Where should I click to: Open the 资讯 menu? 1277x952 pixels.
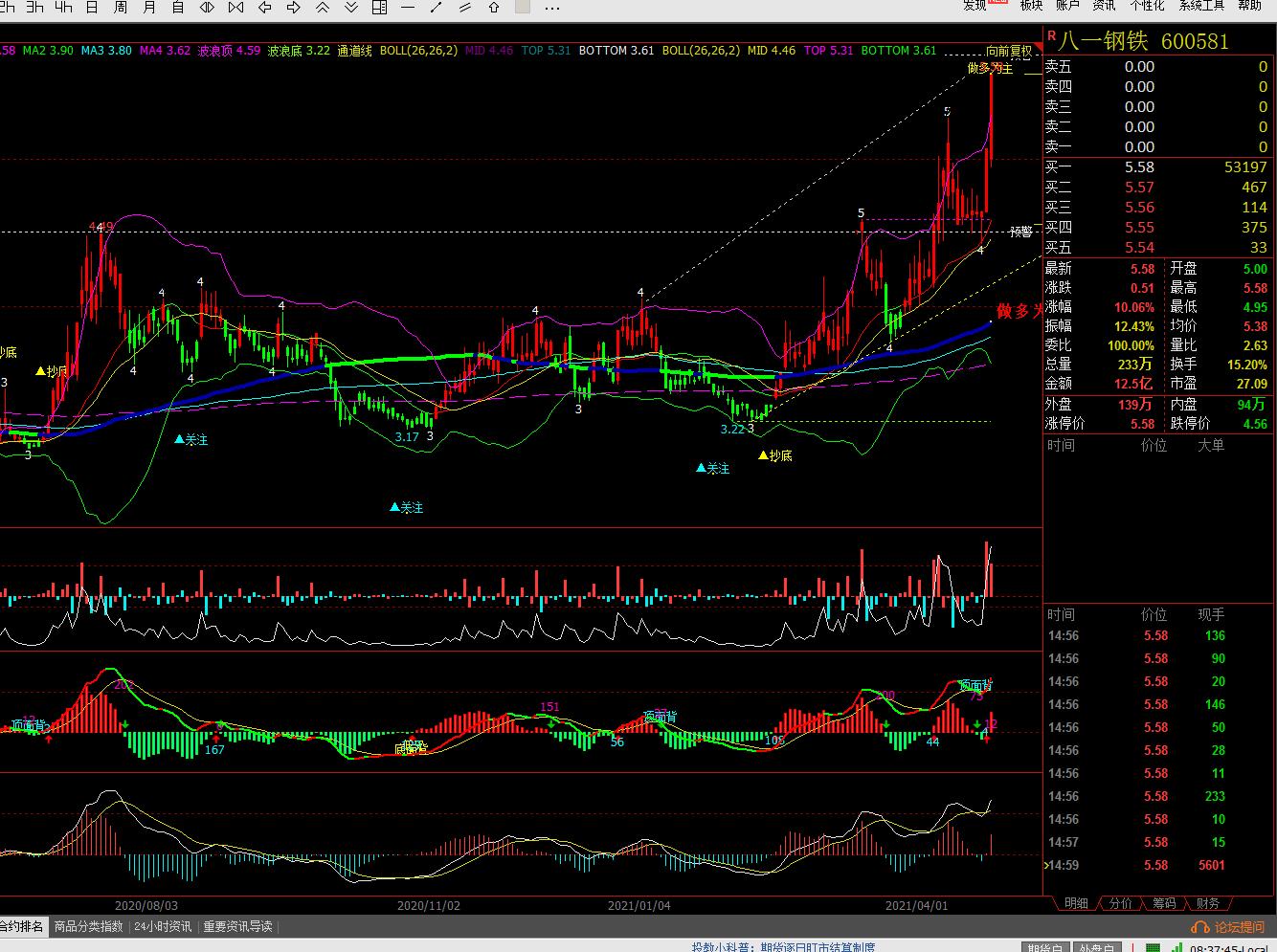(1105, 5)
